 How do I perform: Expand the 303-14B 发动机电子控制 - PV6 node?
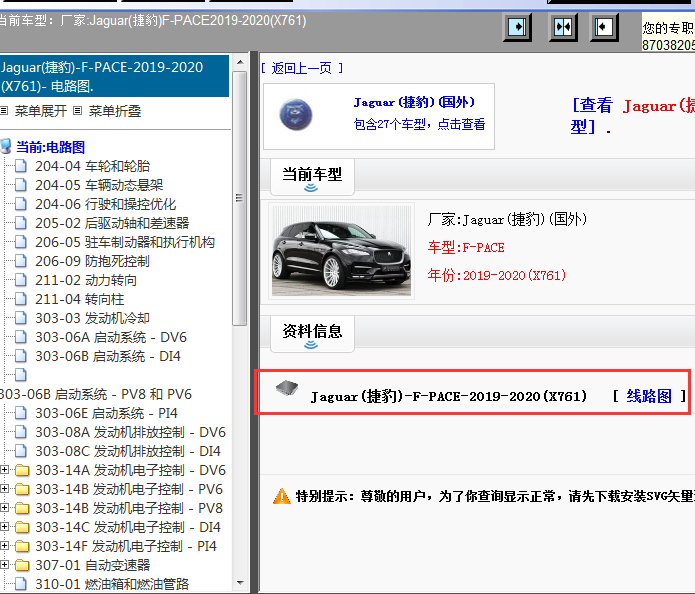4,488
